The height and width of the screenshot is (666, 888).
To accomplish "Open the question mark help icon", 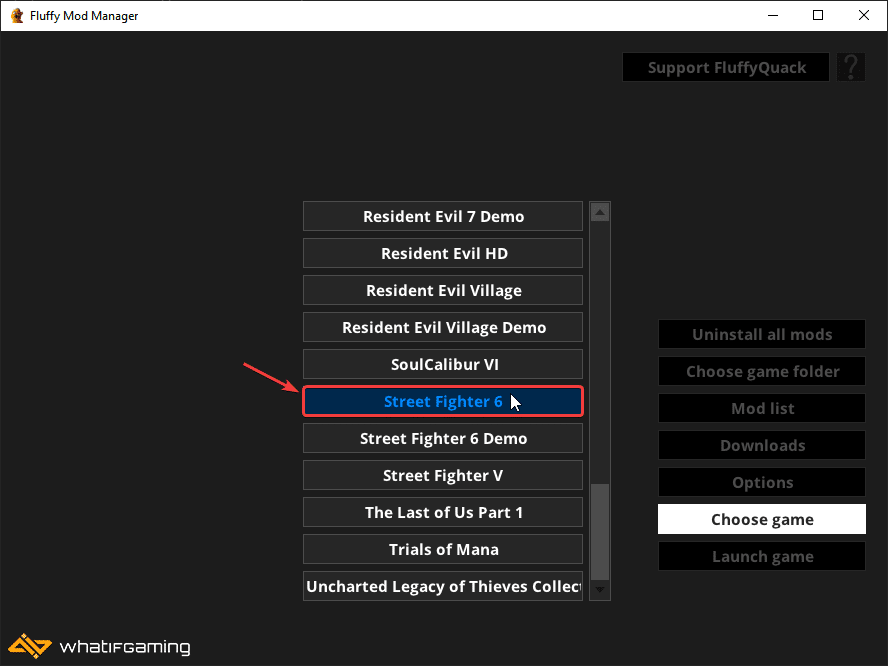I will click(x=851, y=67).
